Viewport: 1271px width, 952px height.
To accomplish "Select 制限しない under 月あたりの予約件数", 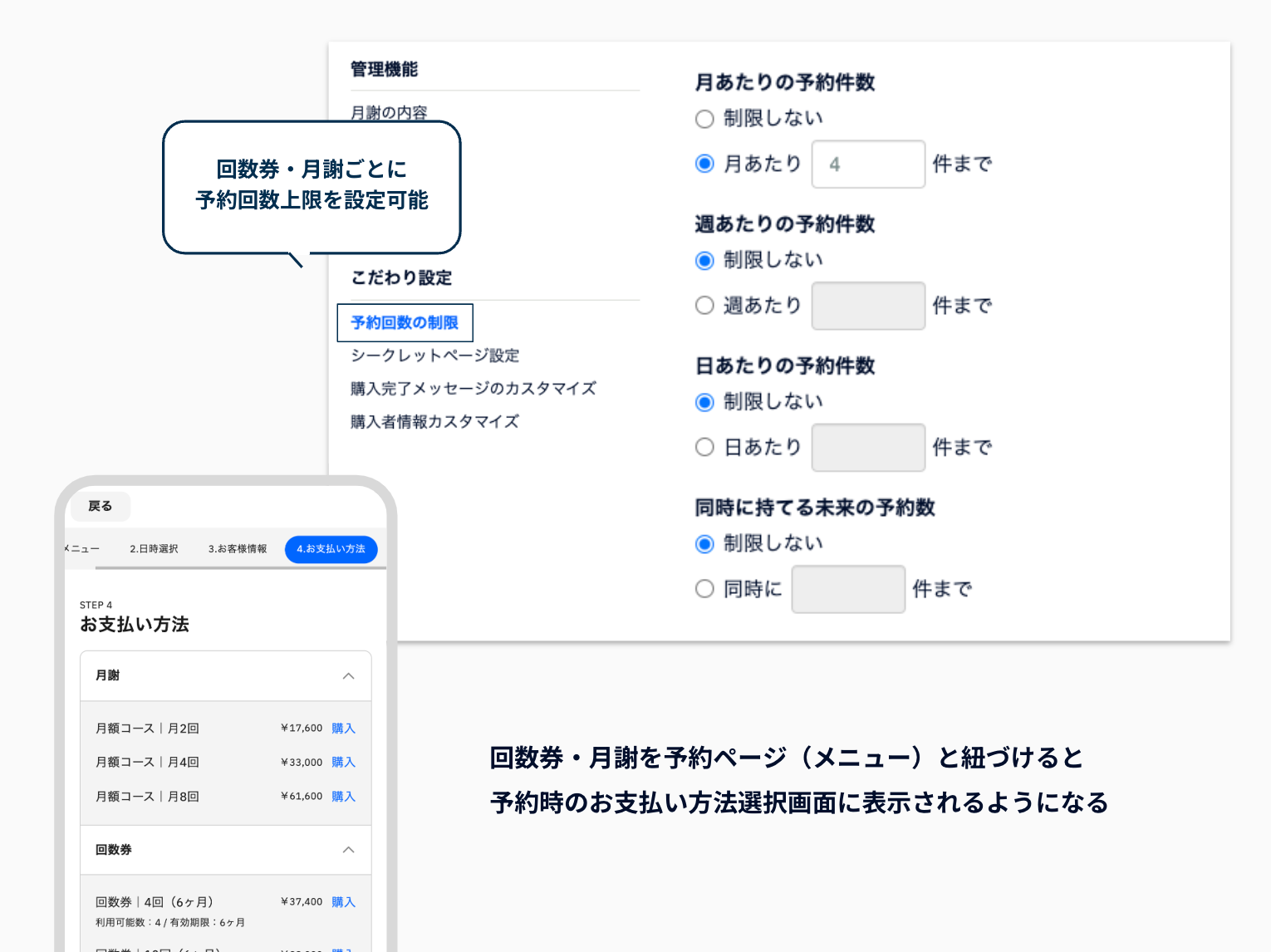I will 704,119.
